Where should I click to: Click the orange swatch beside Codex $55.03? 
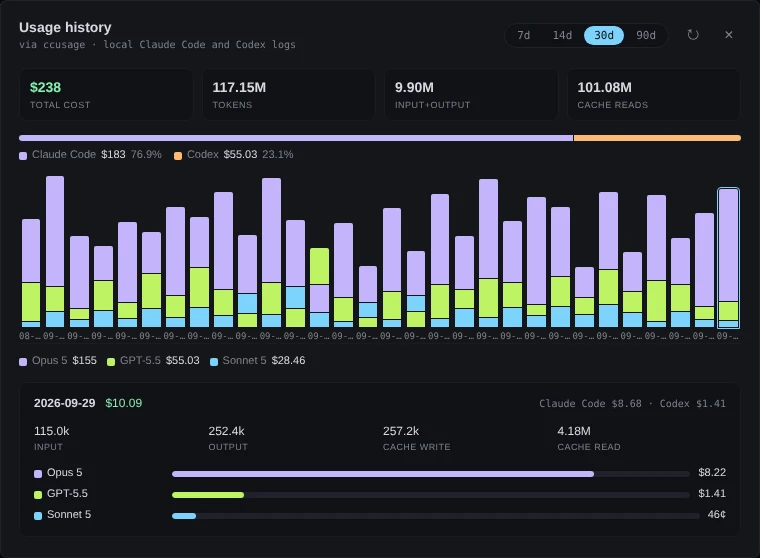click(178, 156)
